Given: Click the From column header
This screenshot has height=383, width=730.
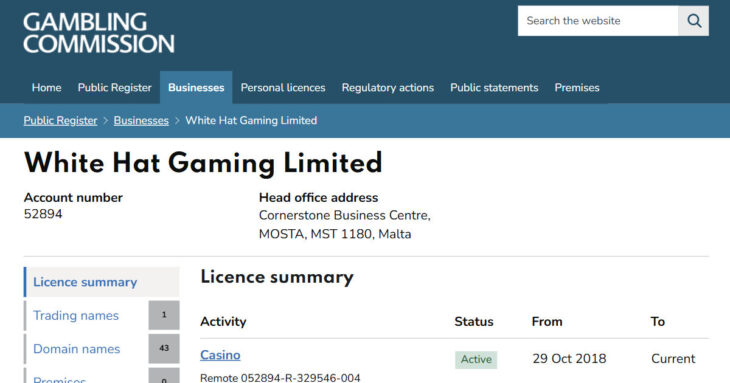Looking at the screenshot, I should click(547, 322).
